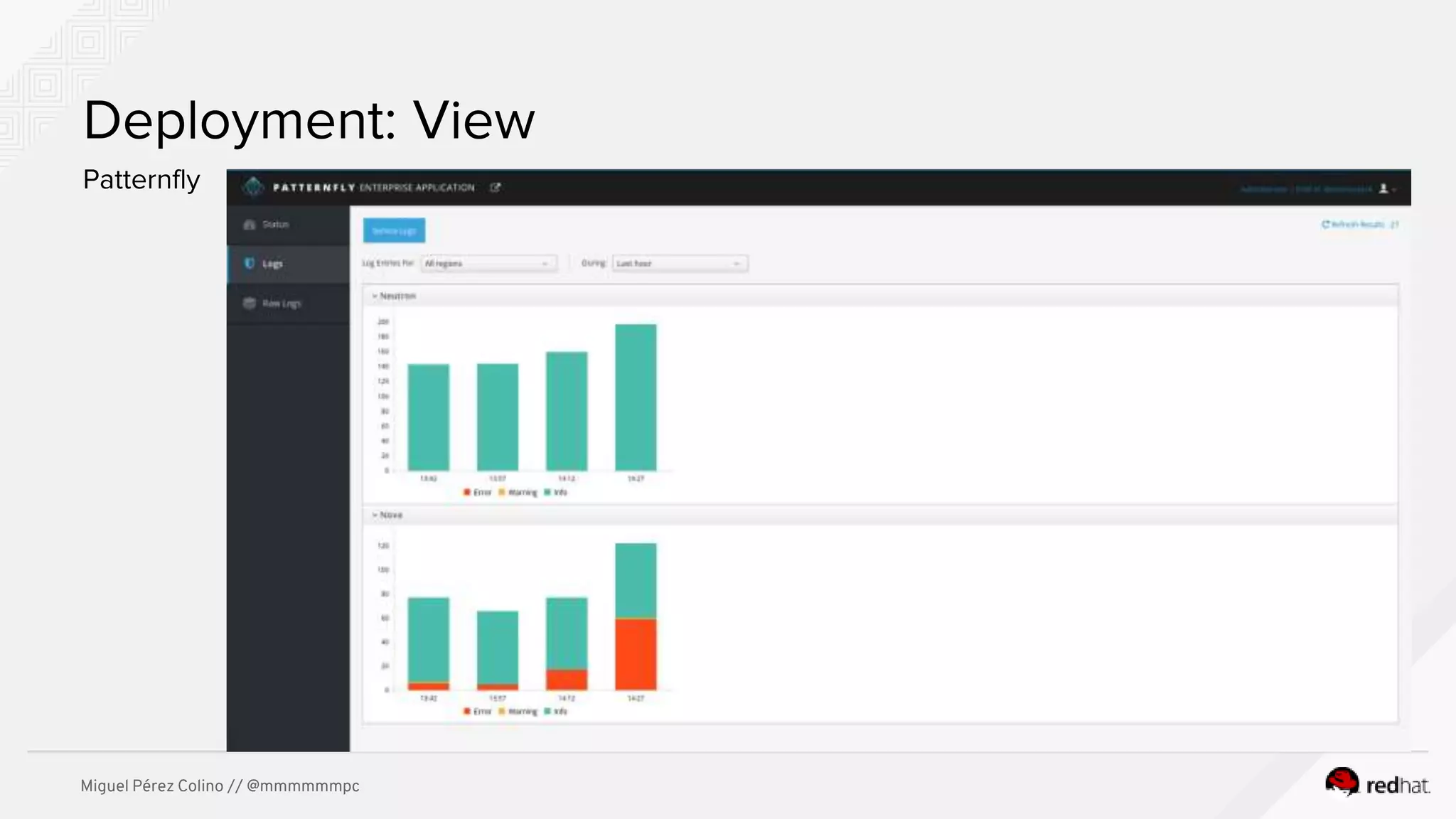The height and width of the screenshot is (819, 1456).
Task: Collapse the Nova section
Action: [x=387, y=515]
